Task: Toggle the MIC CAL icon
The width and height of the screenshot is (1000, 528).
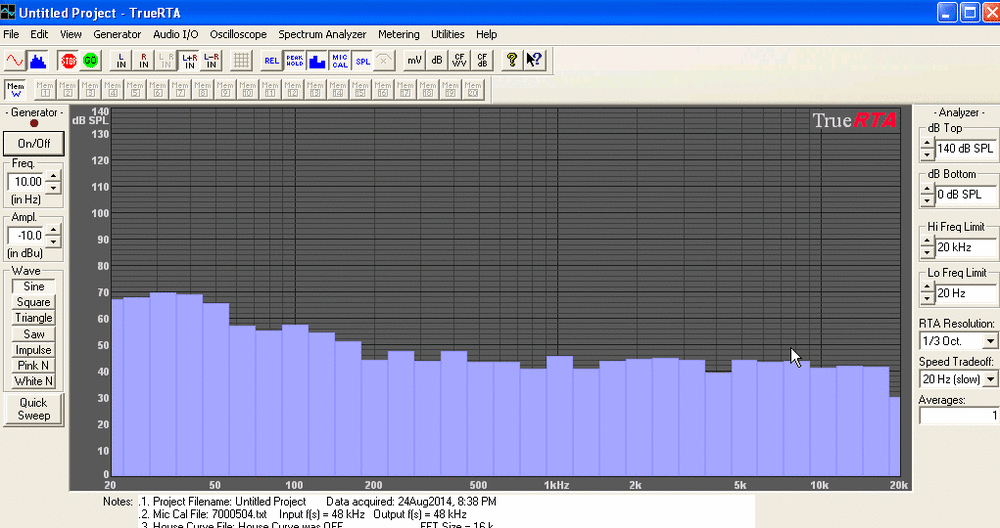Action: tap(340, 61)
